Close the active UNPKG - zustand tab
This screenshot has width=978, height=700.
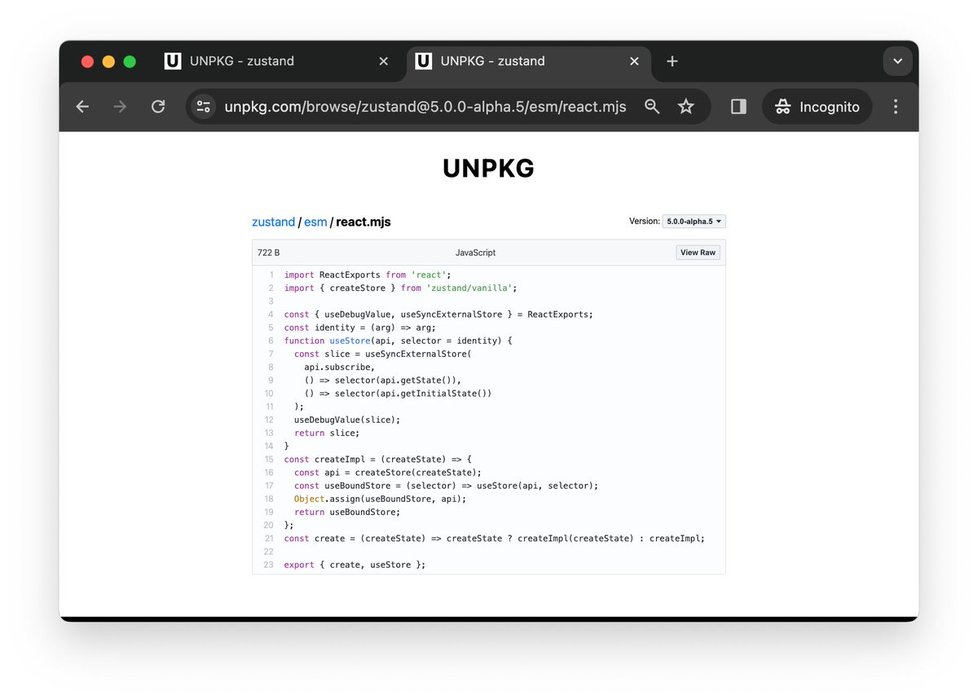point(634,61)
